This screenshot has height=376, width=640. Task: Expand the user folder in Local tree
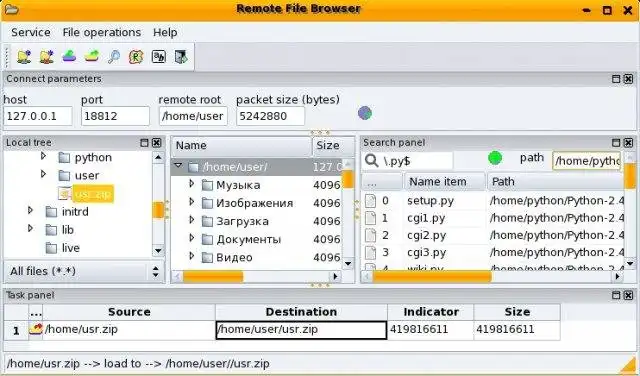pyautogui.click(x=43, y=174)
